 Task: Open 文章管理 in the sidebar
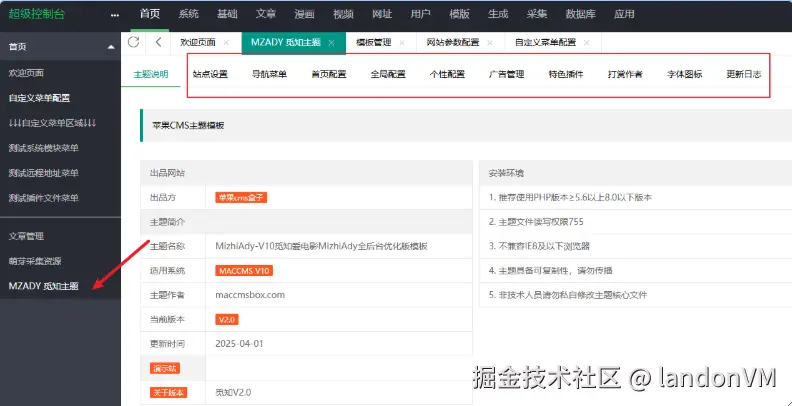26,236
